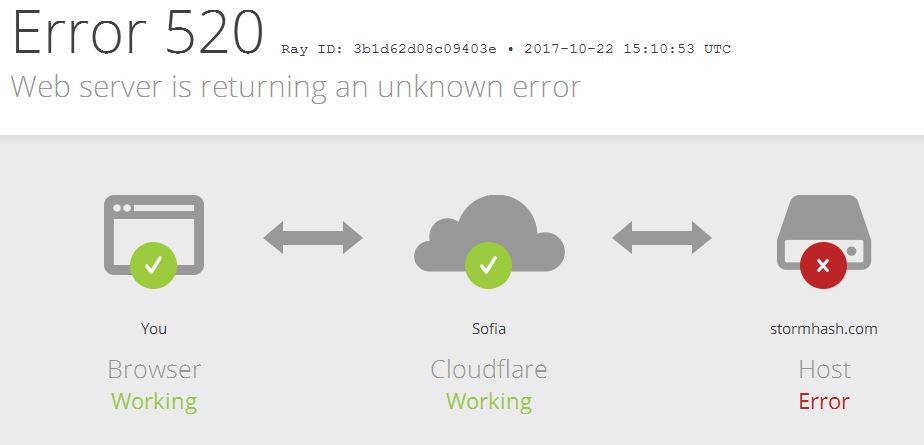The image size is (924, 445).
Task: Click the Sofia location label
Action: (x=489, y=329)
